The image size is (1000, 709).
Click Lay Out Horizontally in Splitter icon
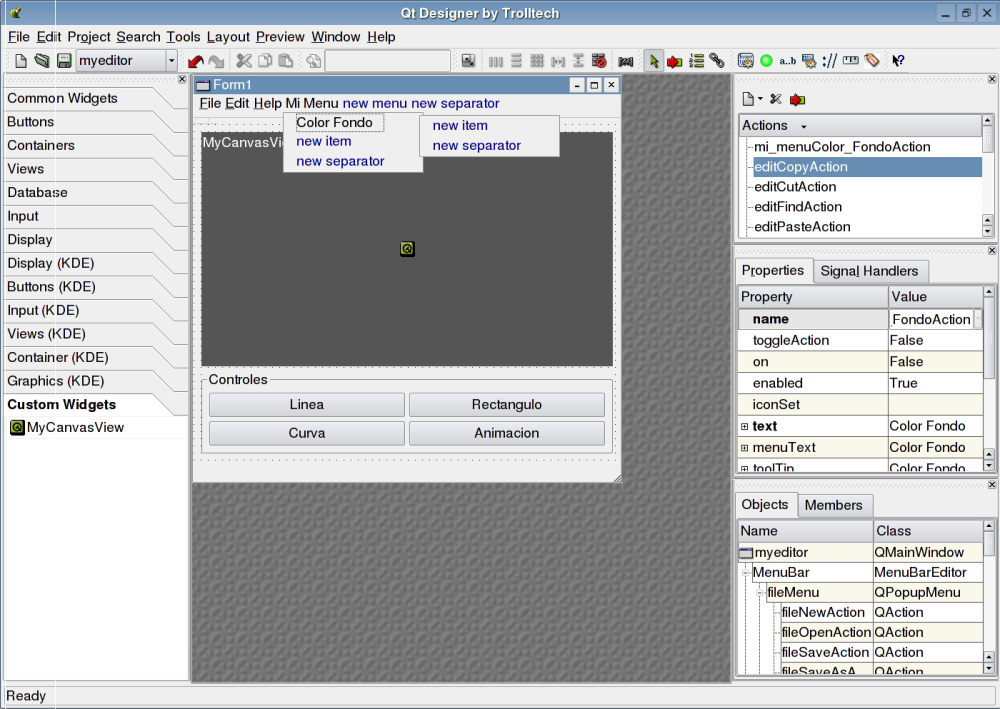tap(558, 61)
